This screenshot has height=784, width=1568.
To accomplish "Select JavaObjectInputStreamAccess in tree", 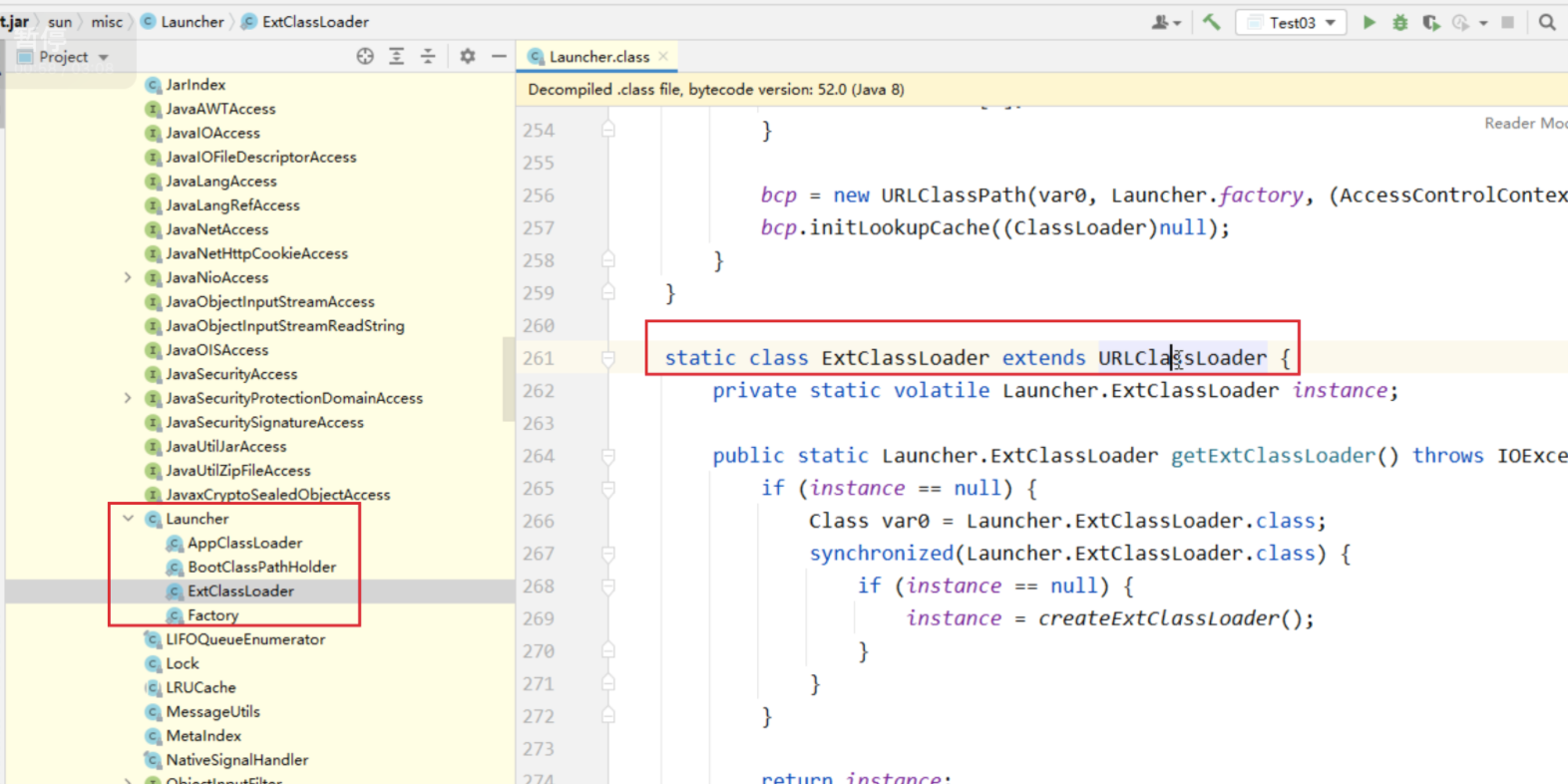I will click(269, 301).
